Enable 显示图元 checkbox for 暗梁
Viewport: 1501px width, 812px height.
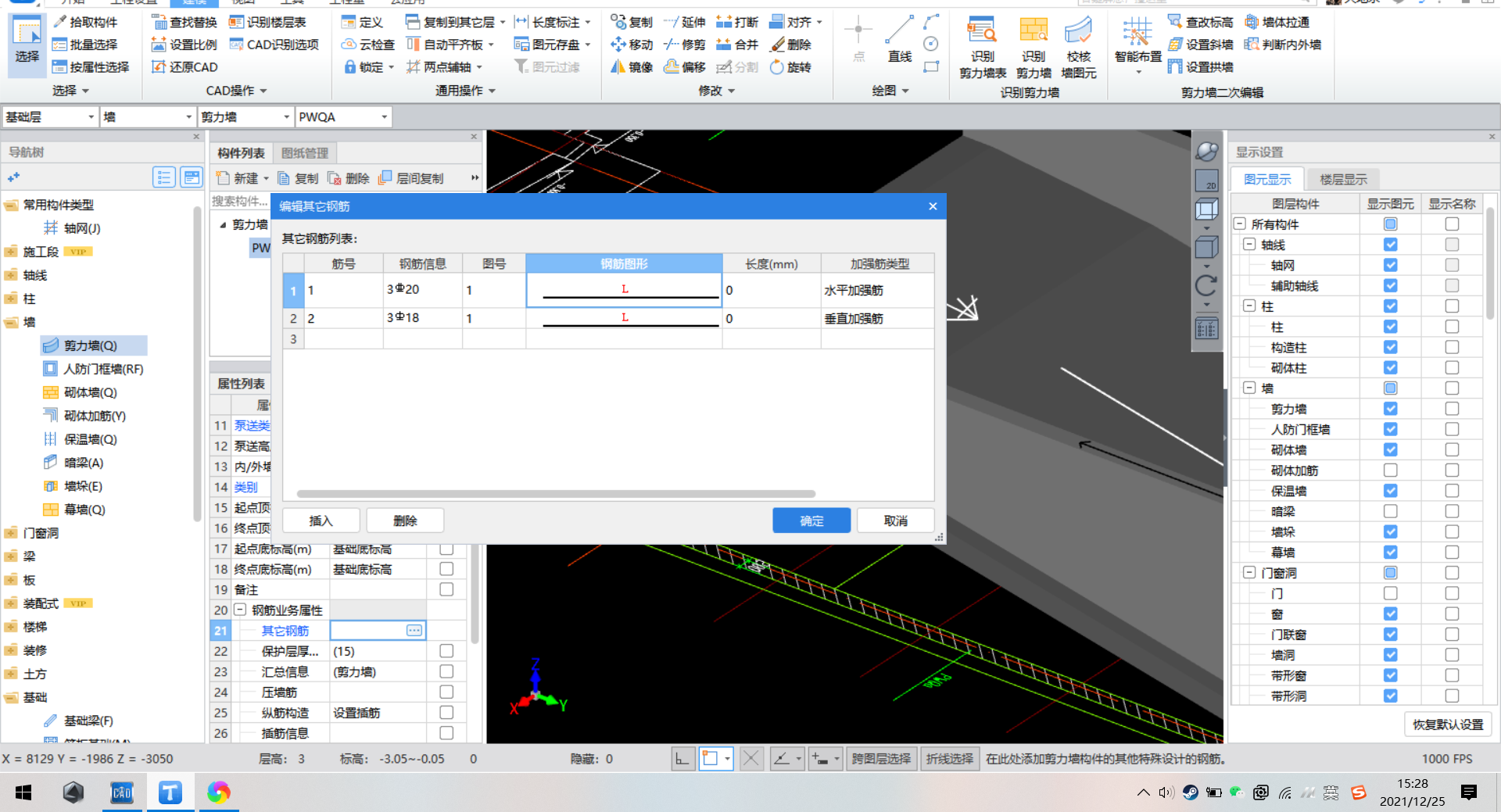tap(1390, 511)
